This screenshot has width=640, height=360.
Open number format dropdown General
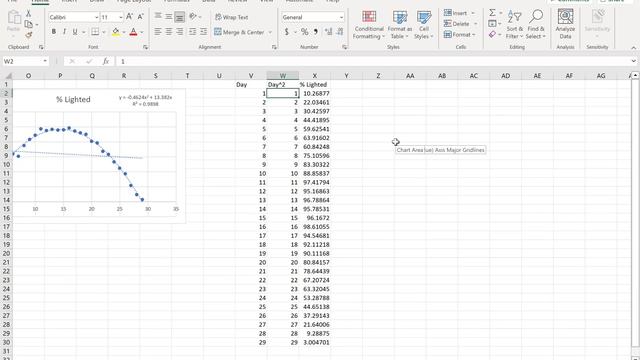pyautogui.click(x=341, y=17)
